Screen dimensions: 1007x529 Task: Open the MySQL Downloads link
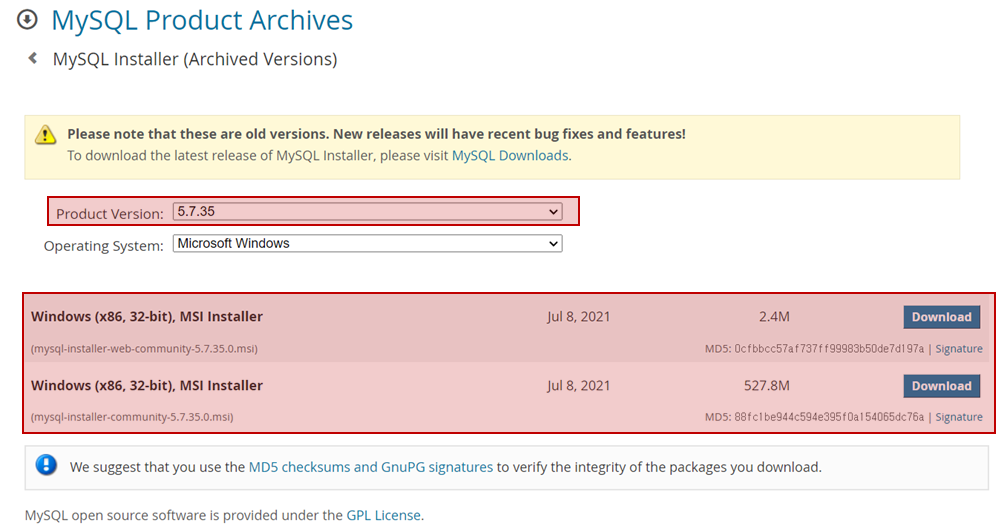click(x=510, y=155)
